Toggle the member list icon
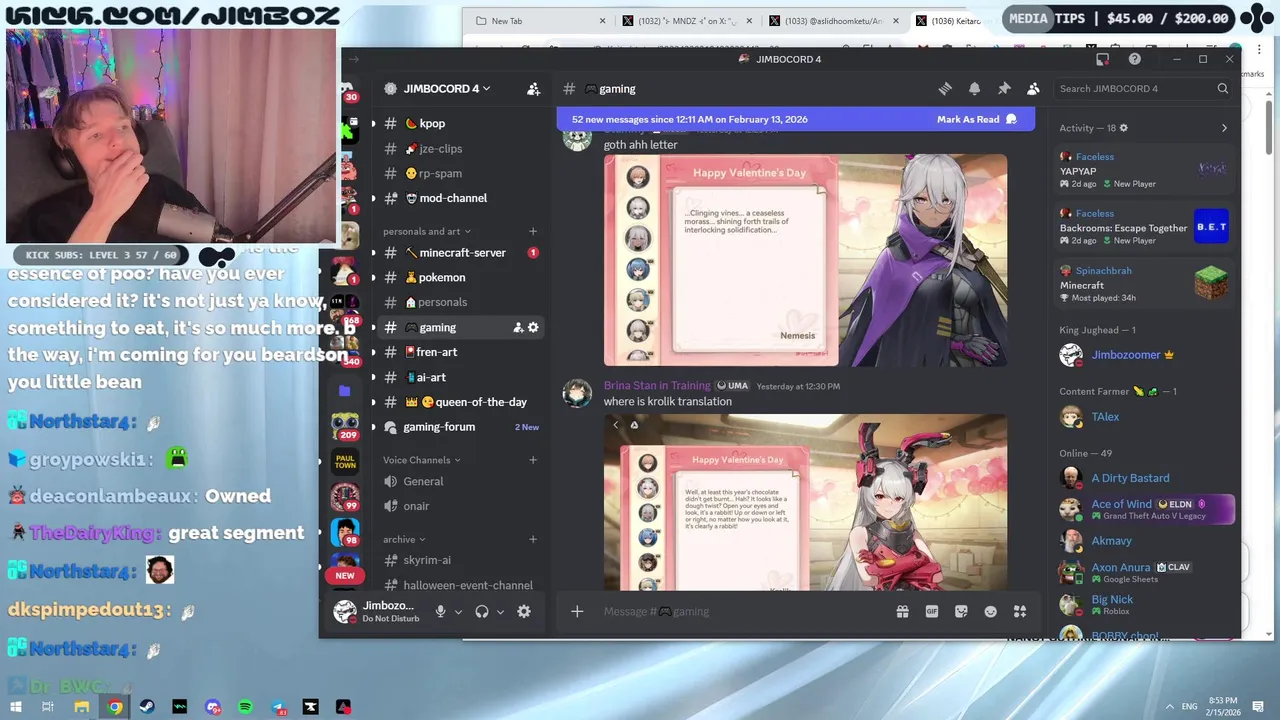The height and width of the screenshot is (720, 1280). point(1033,89)
